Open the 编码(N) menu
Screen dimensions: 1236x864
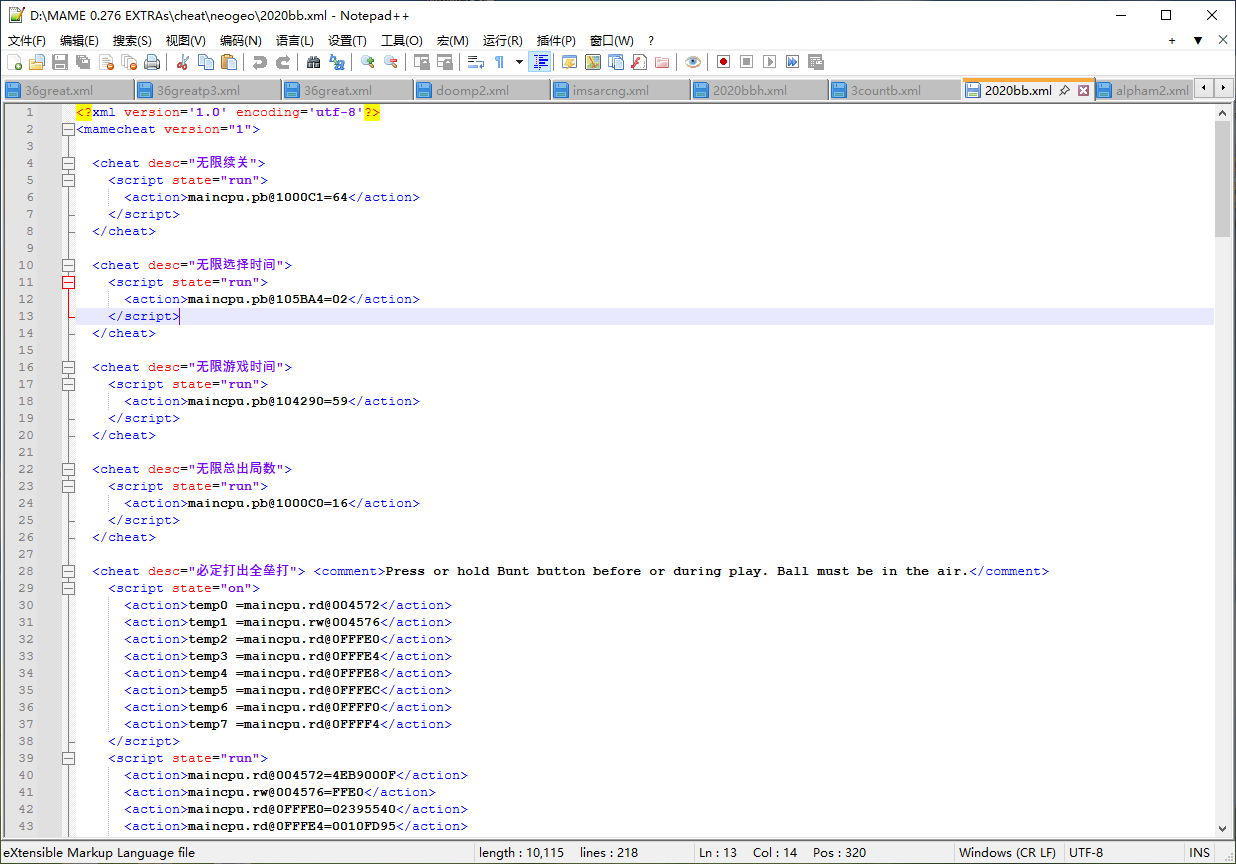click(x=240, y=41)
